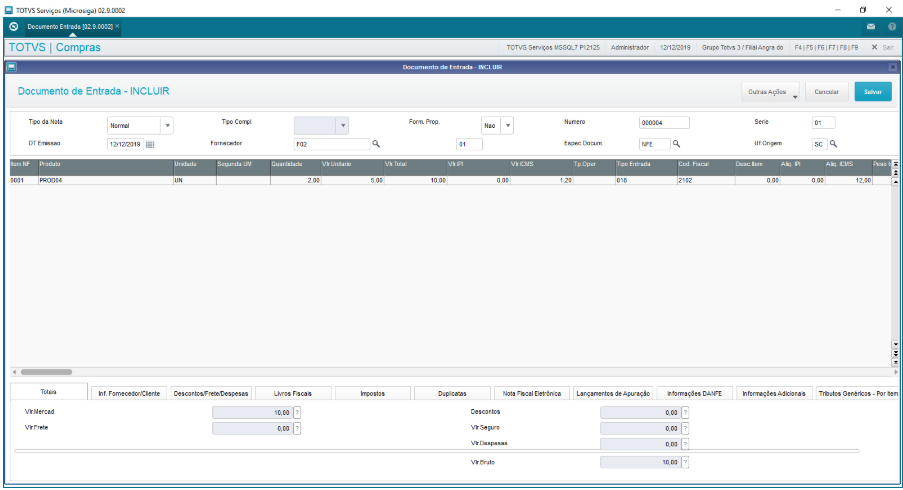Cancel the entry with Cancelar
903x490 pixels.
pyautogui.click(x=826, y=92)
